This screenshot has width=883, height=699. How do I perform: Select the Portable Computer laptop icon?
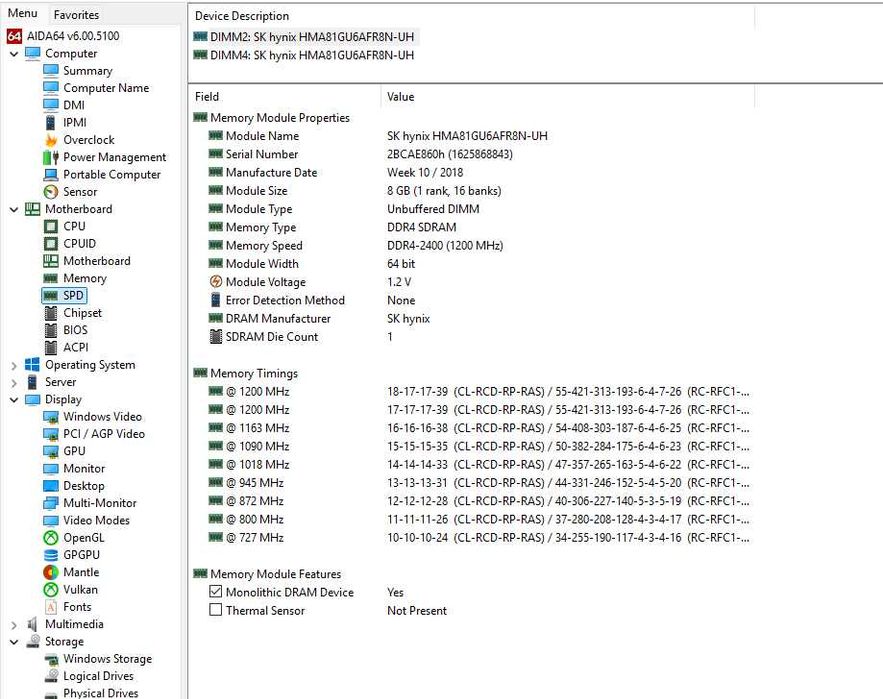point(51,175)
